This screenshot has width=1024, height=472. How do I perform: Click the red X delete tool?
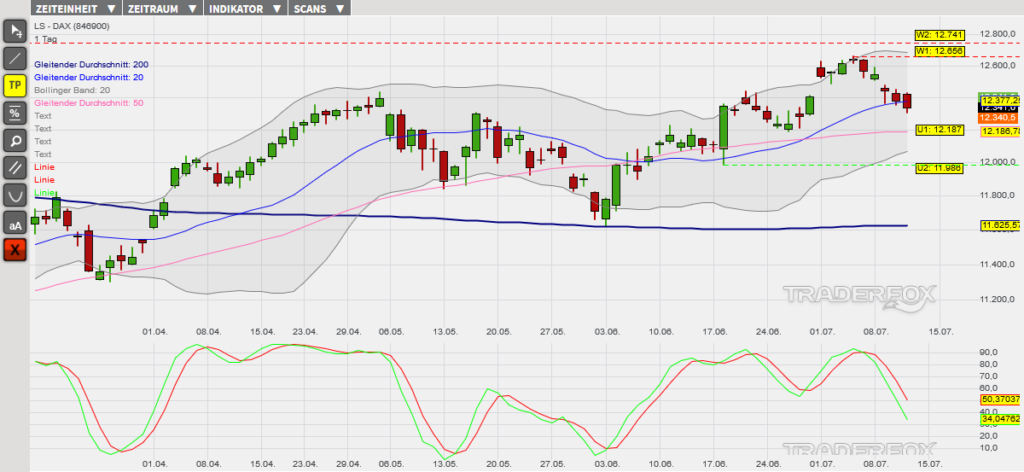coord(15,250)
